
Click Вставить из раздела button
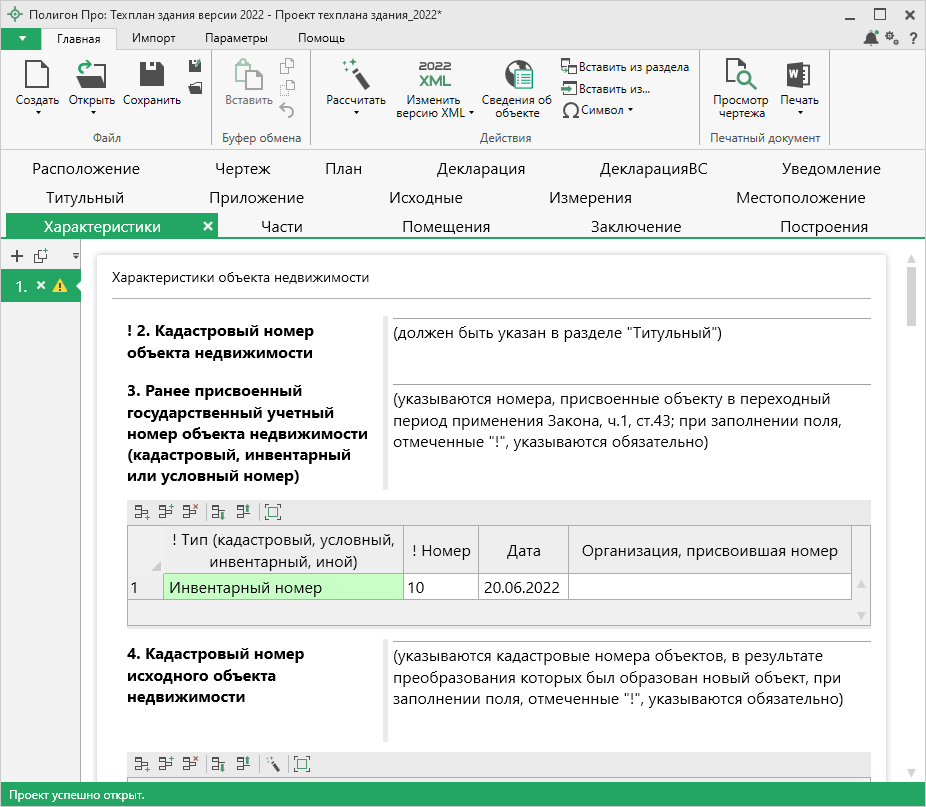tap(625, 67)
